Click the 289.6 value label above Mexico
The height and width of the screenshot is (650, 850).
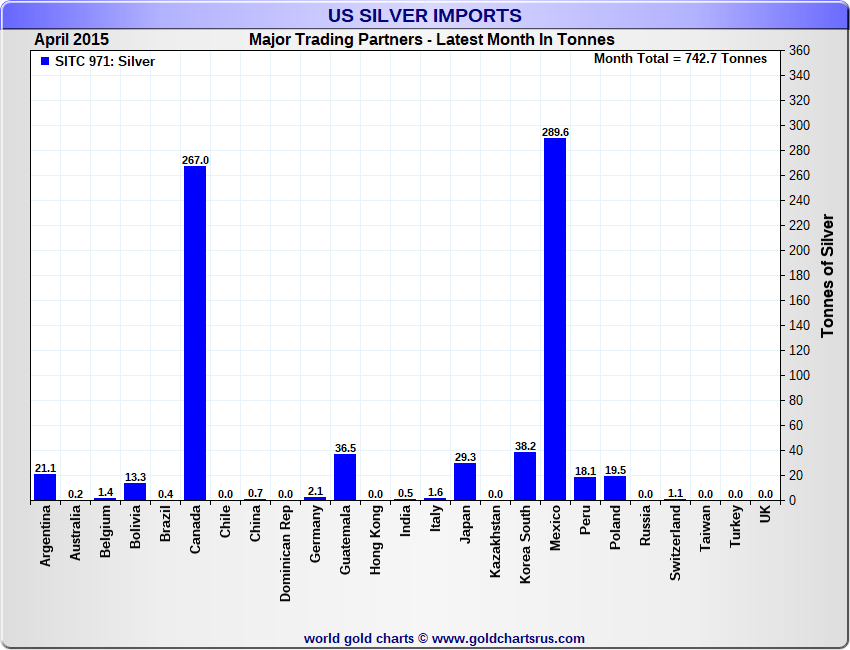pos(555,132)
